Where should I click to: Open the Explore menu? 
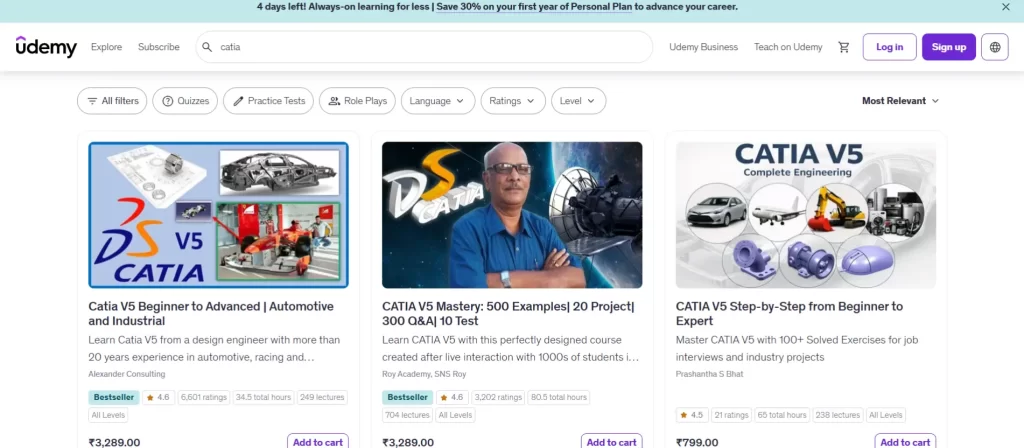106,47
